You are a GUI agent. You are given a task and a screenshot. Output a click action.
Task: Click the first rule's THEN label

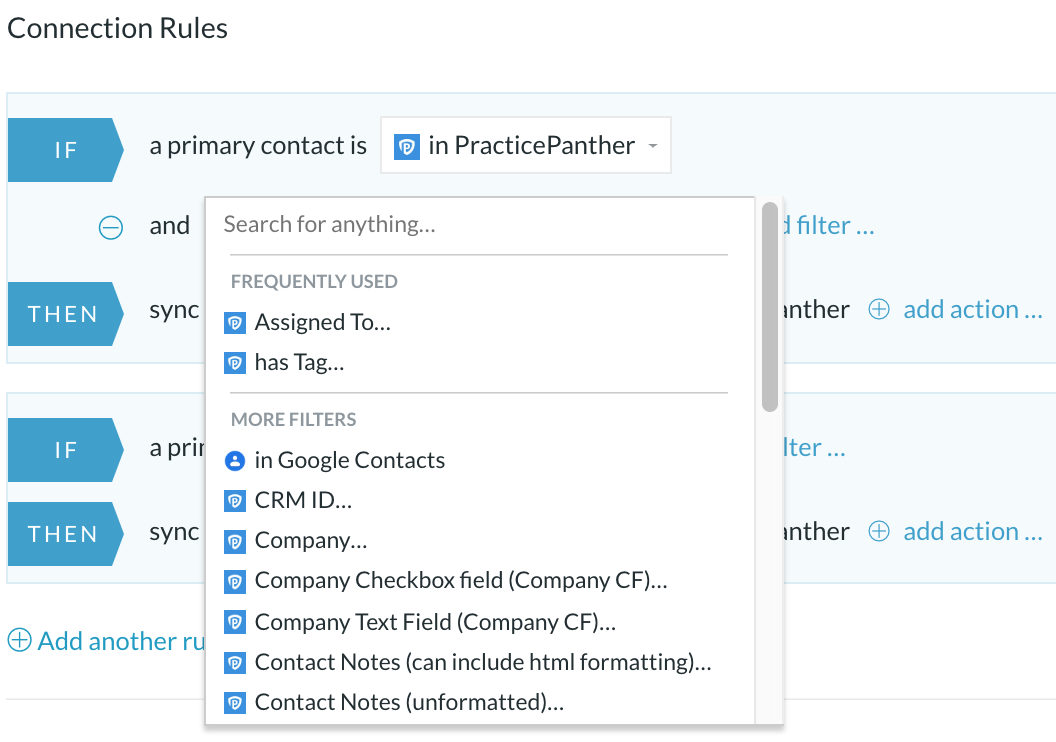pyautogui.click(x=65, y=314)
